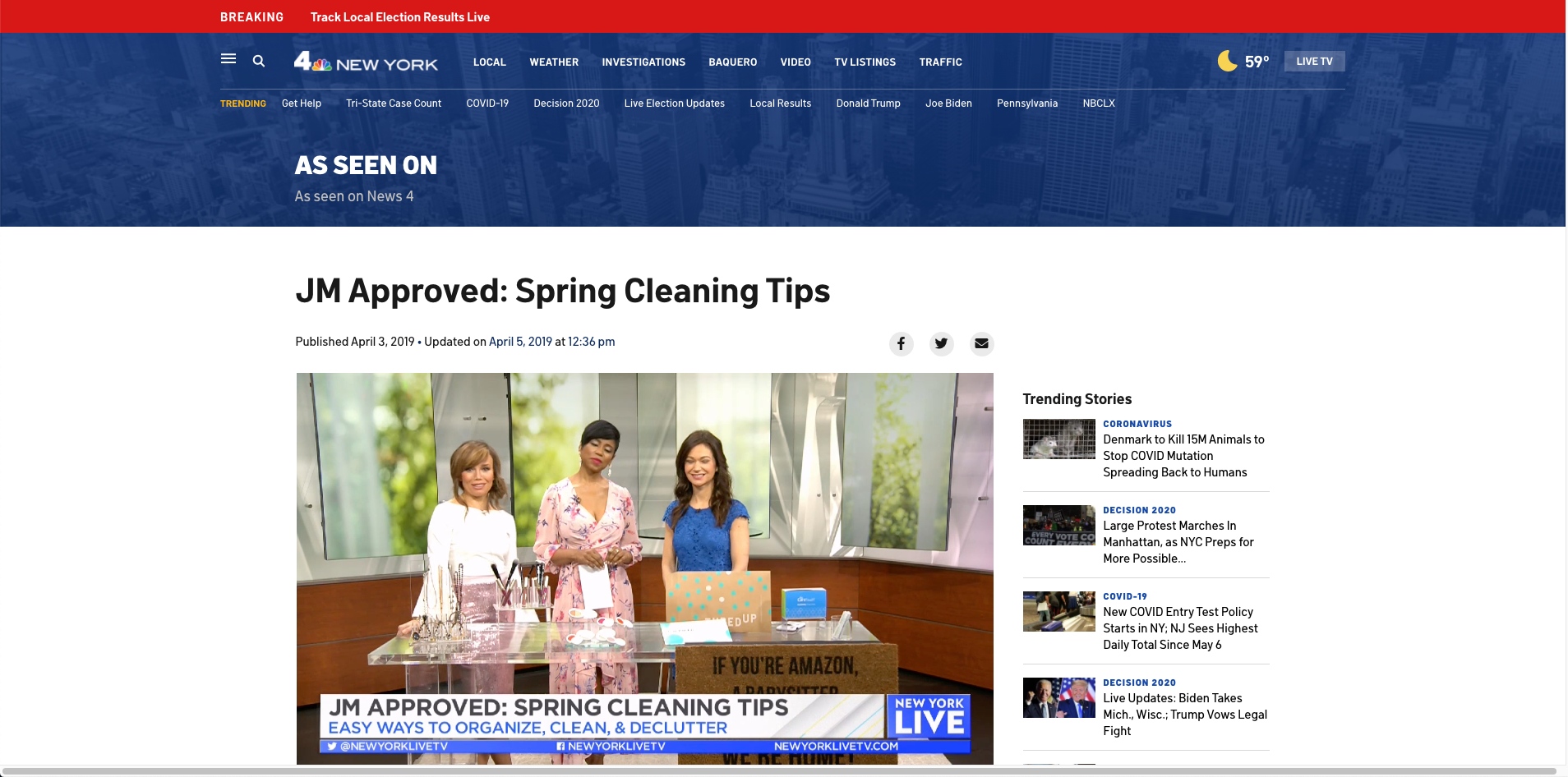Open the April 5, 2019 updated date link
The height and width of the screenshot is (777, 1568).
point(520,342)
